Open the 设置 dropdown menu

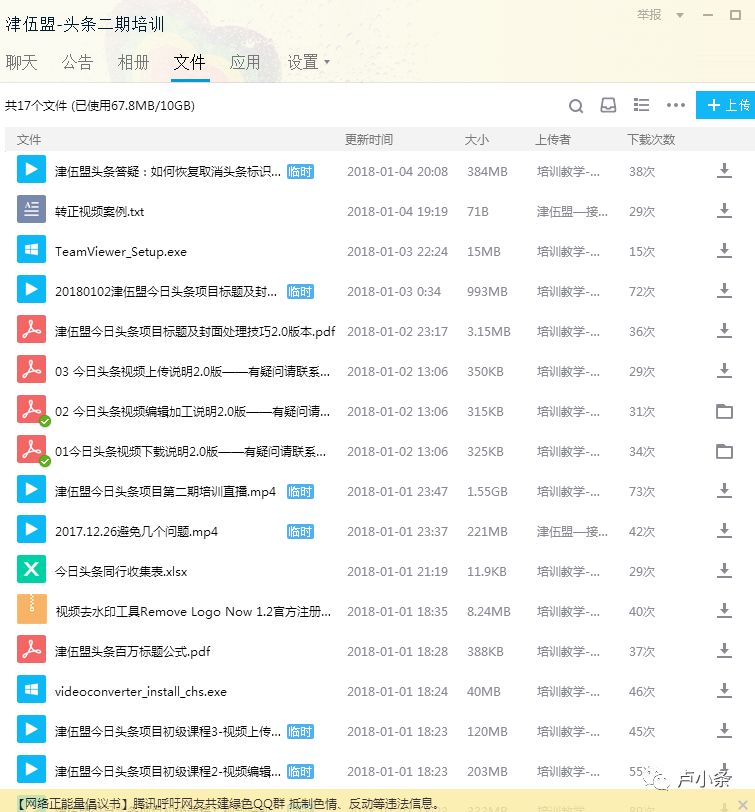(x=308, y=63)
